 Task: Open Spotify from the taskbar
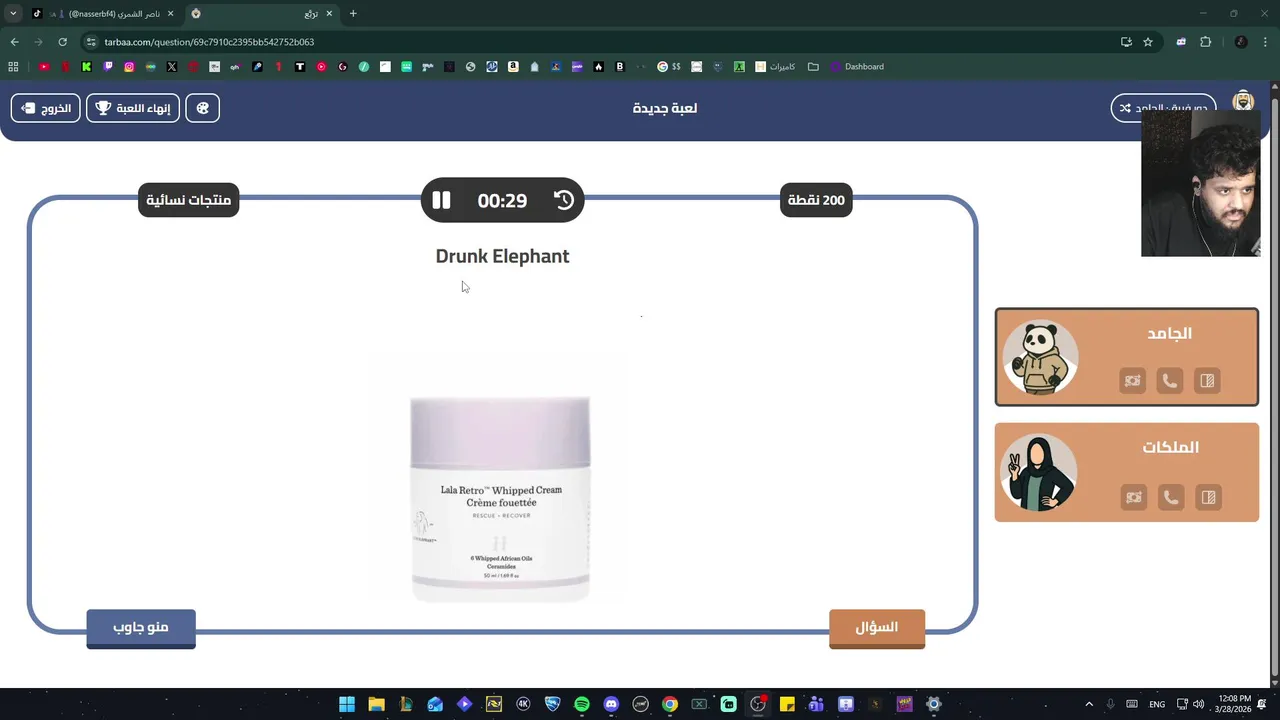click(x=582, y=704)
